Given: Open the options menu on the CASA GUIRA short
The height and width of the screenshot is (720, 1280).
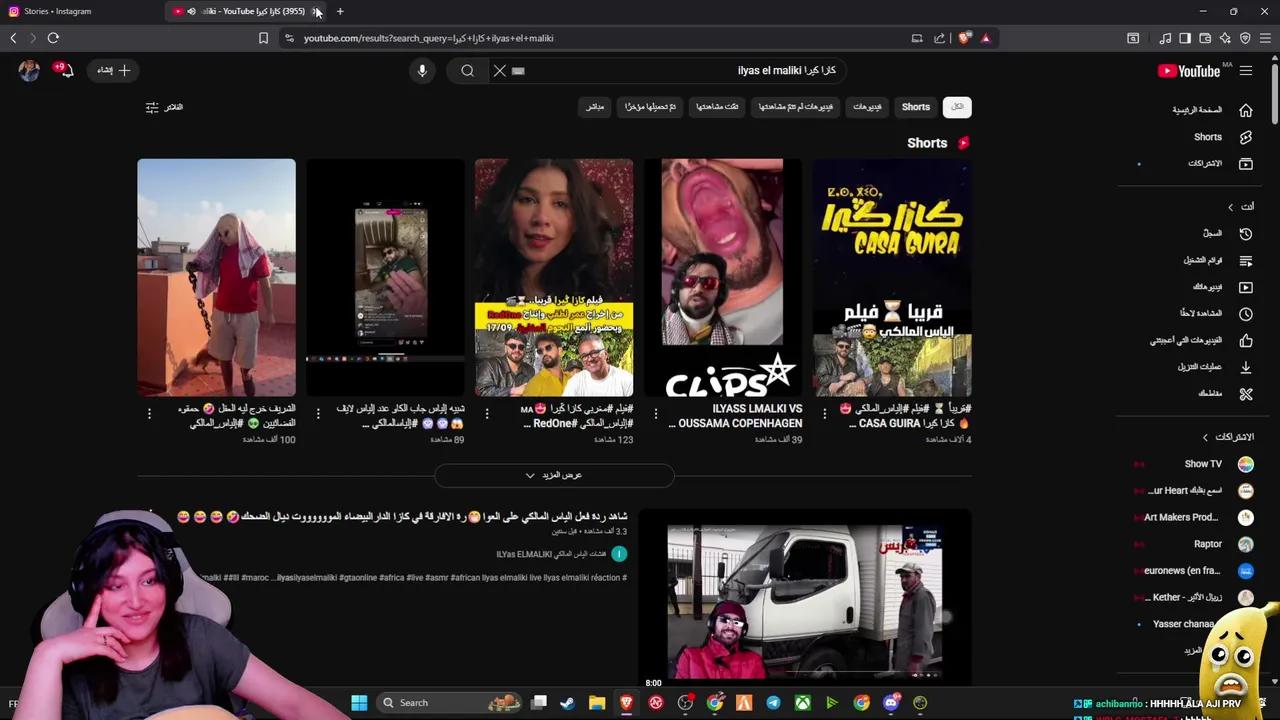Looking at the screenshot, I should (x=824, y=413).
